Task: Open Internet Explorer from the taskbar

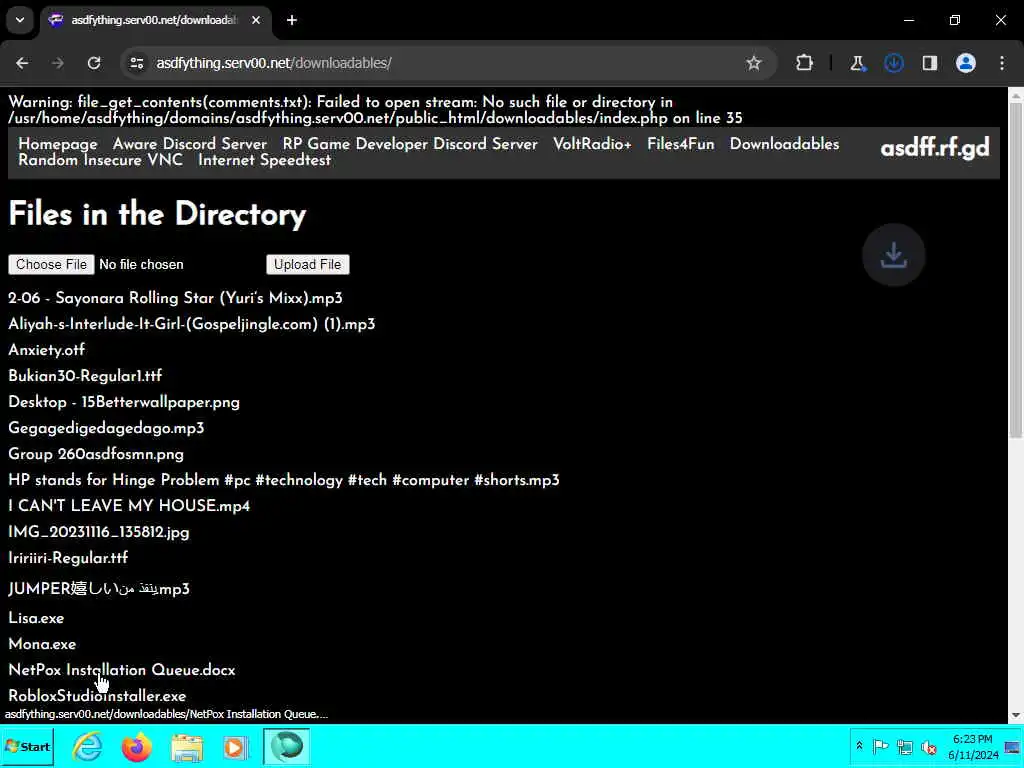Action: click(87, 746)
